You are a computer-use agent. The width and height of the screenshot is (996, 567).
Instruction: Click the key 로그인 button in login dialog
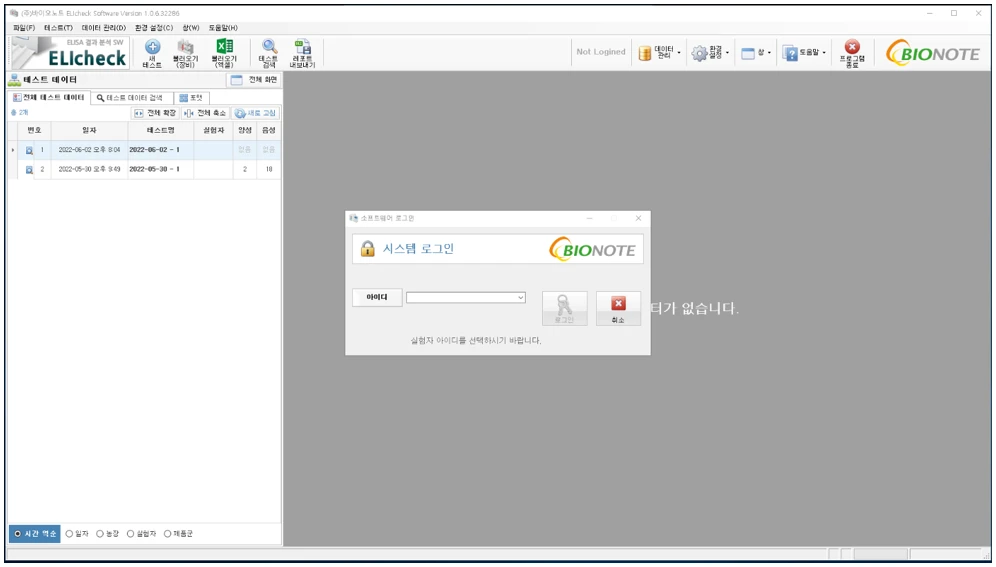564,309
